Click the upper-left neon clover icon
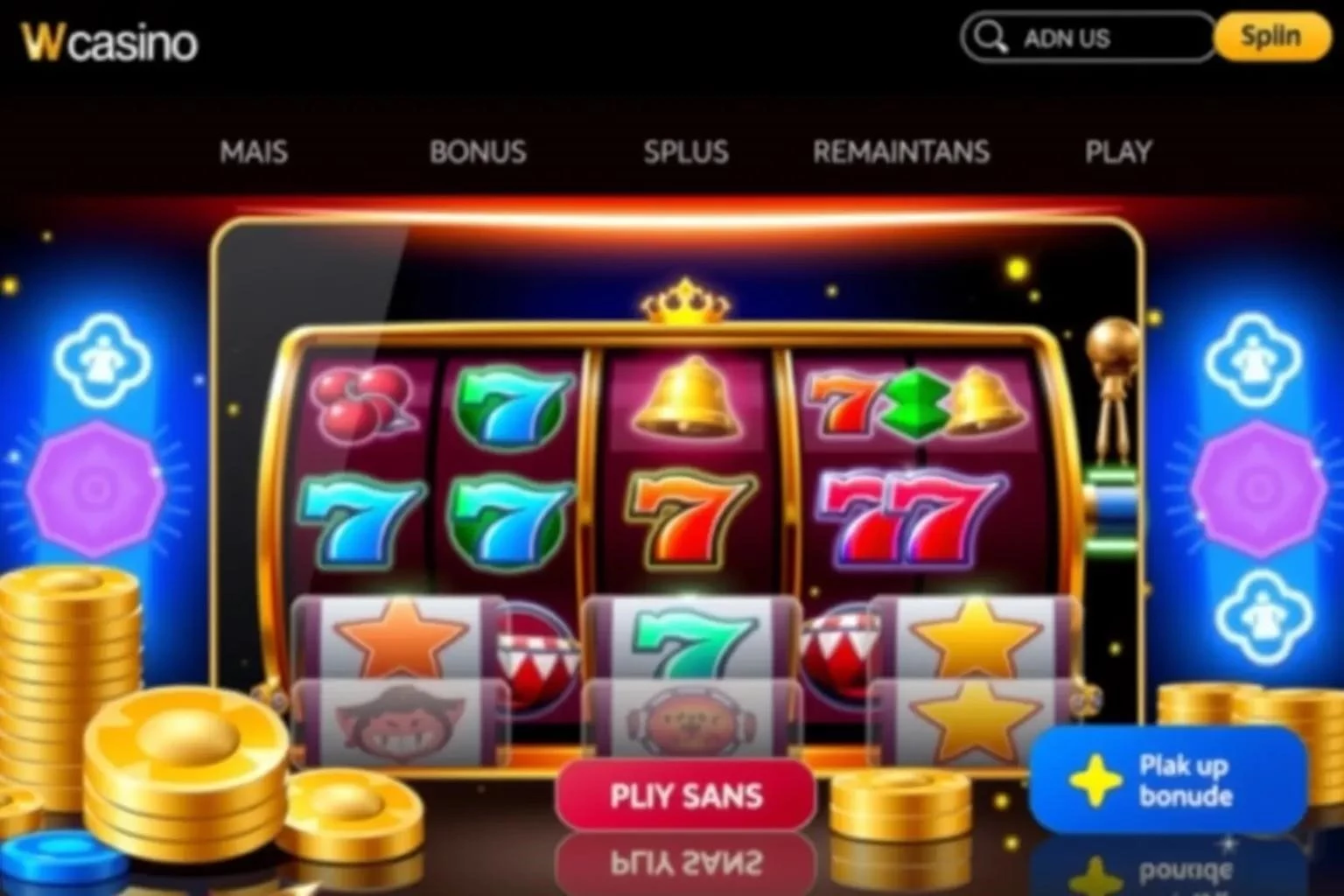 [x=102, y=360]
